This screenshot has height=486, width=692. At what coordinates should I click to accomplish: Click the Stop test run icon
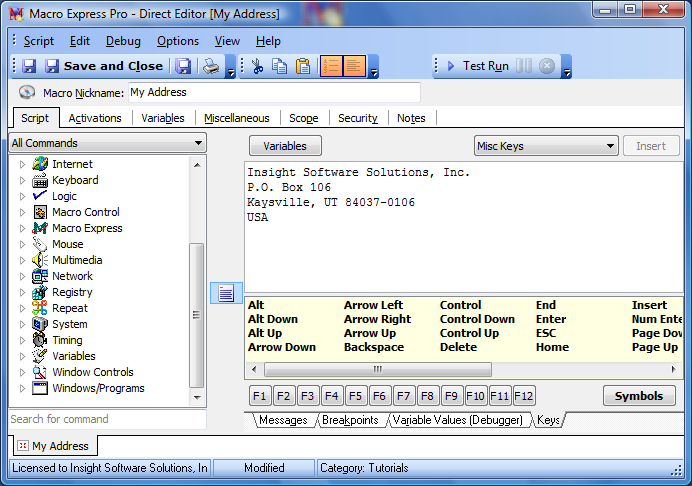(x=547, y=66)
